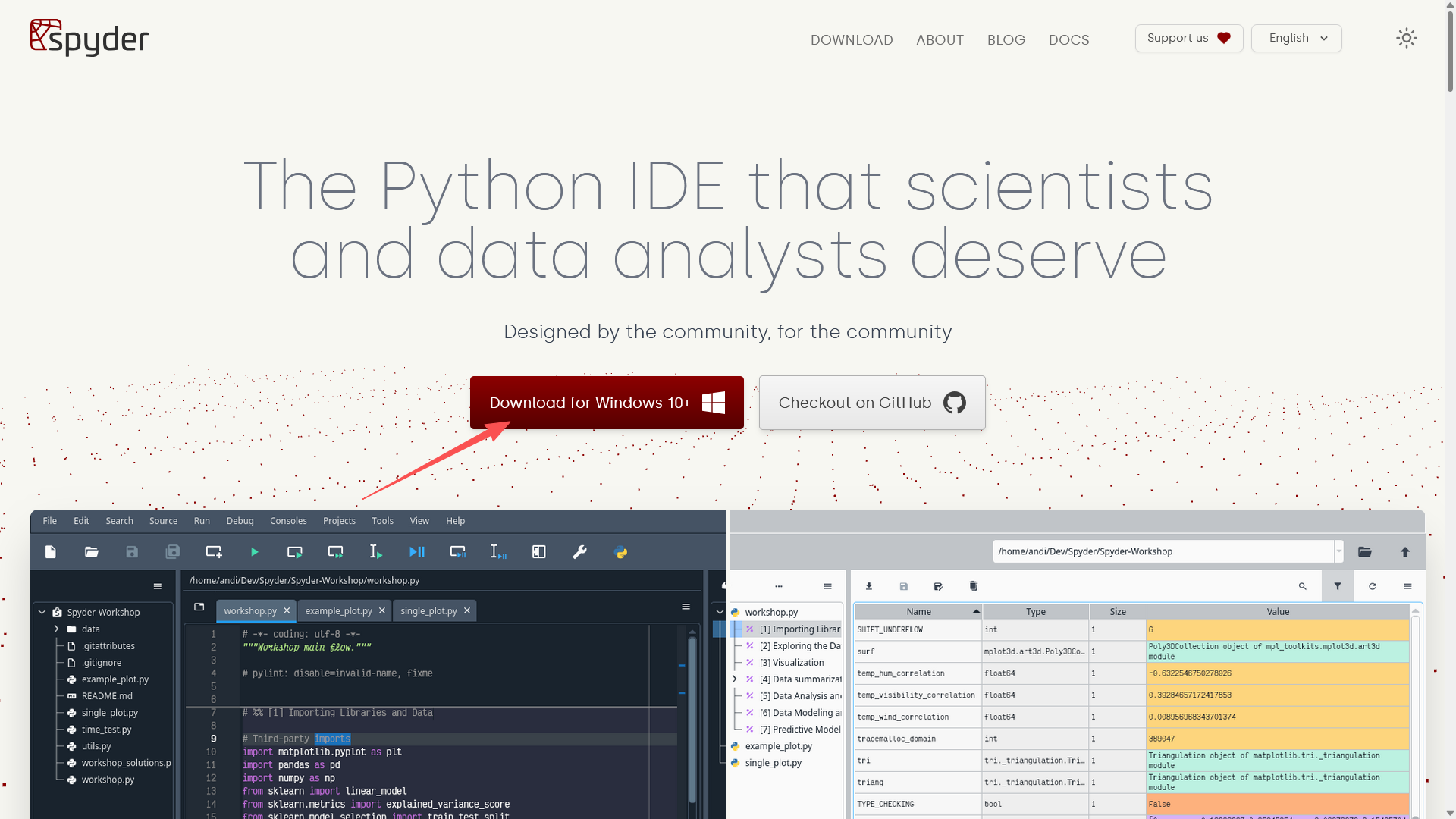
Task: Go to the BLOG page
Action: pyautogui.click(x=1006, y=39)
